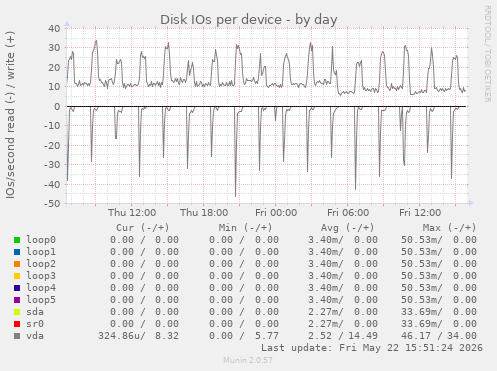Select the loop1 device label
Screen dimensions: 497x371
41,252
